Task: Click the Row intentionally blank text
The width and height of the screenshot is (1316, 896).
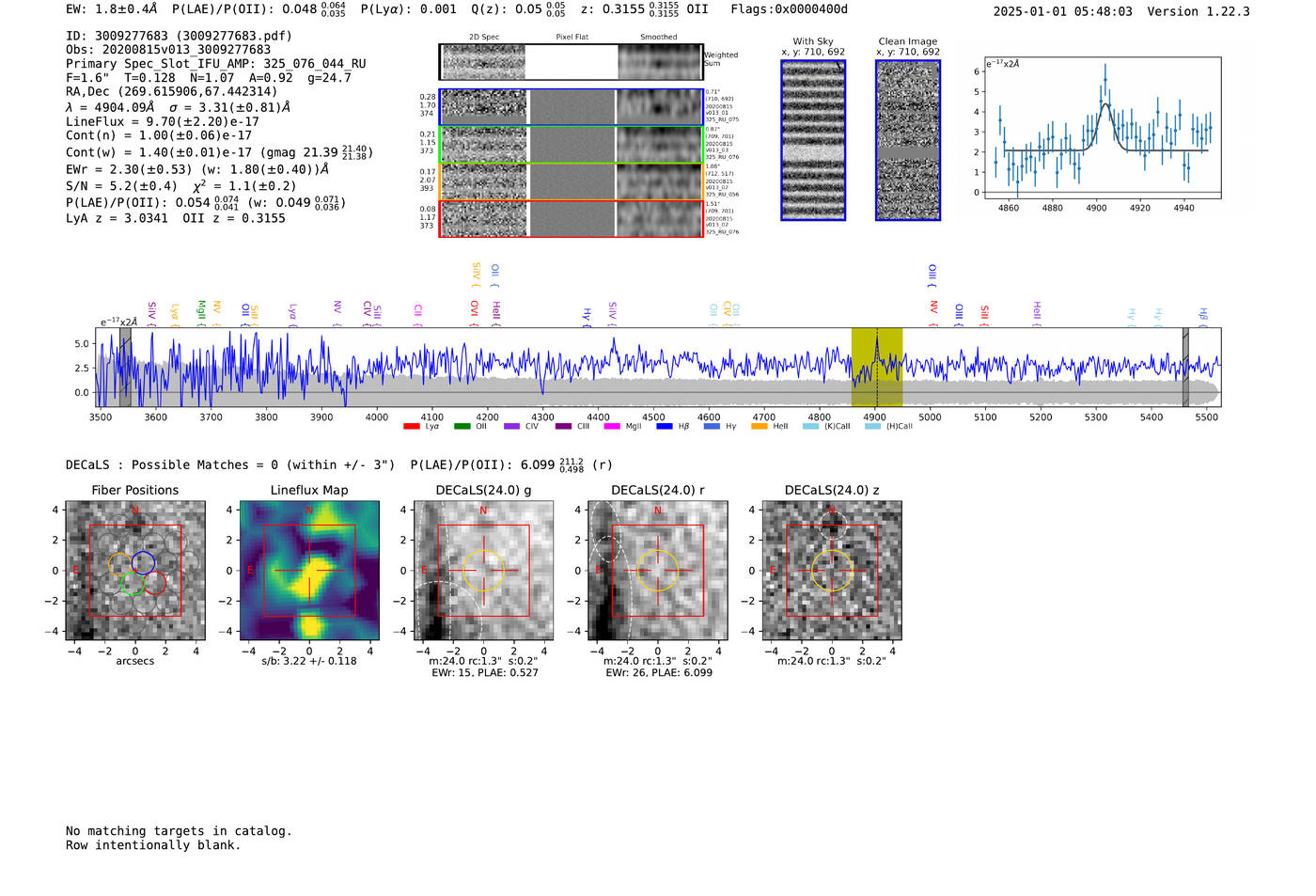Action: coord(153,845)
